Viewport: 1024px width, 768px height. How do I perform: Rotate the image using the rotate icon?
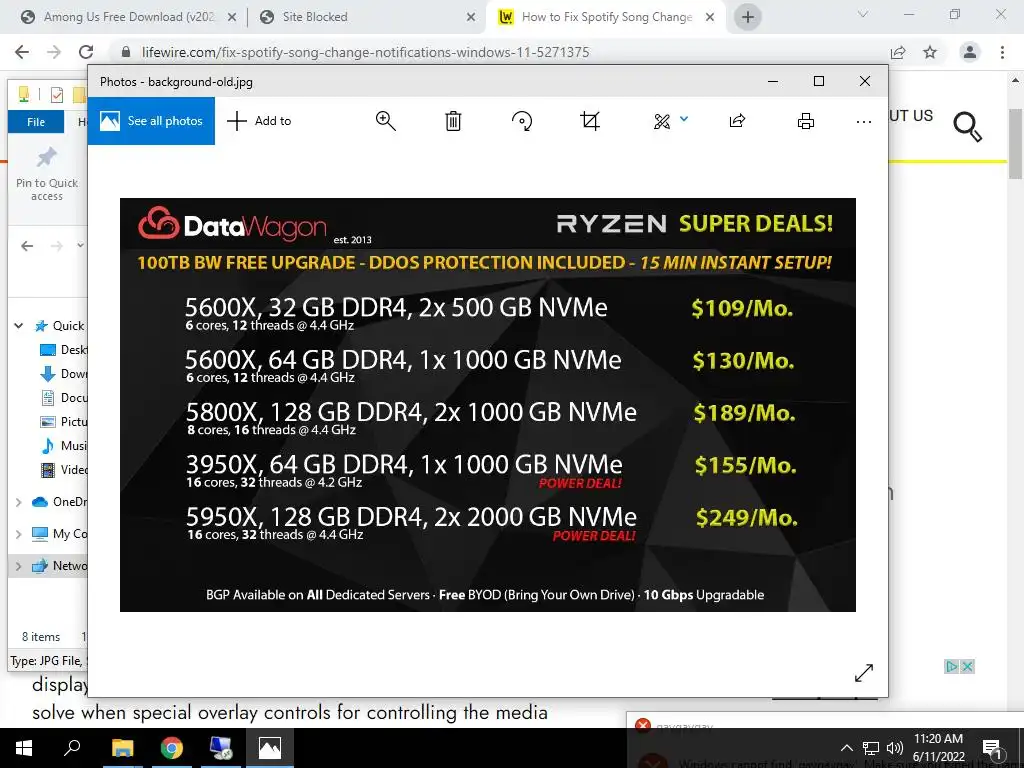pyautogui.click(x=522, y=121)
